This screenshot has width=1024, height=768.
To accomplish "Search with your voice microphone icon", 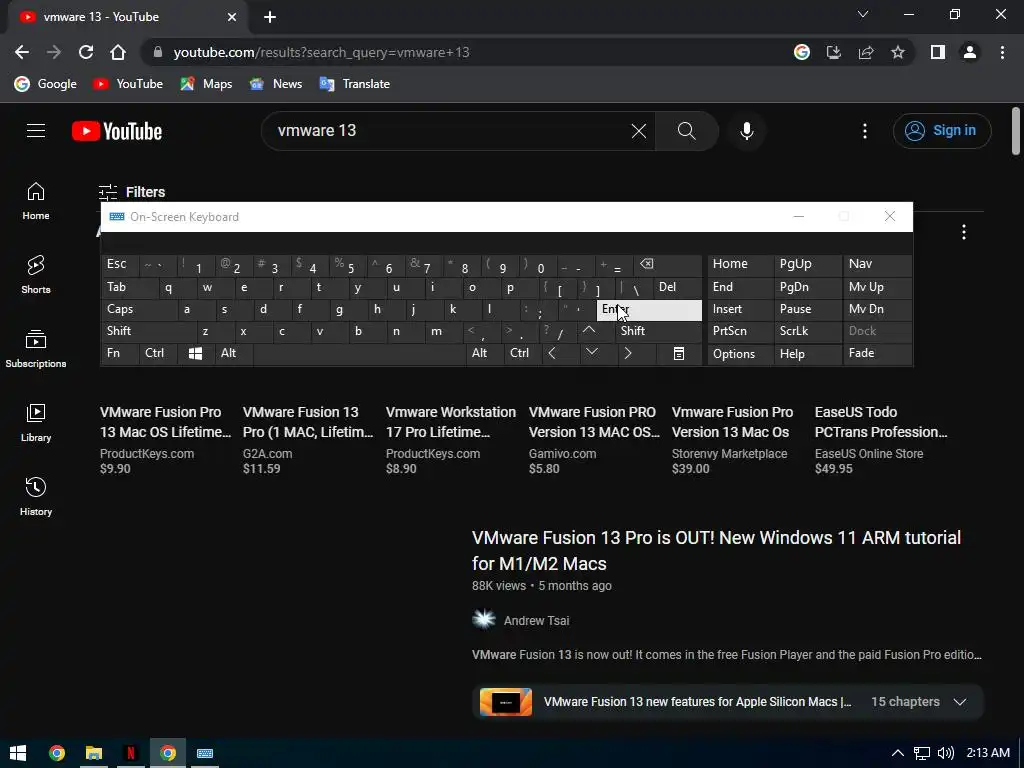I will [746, 131].
